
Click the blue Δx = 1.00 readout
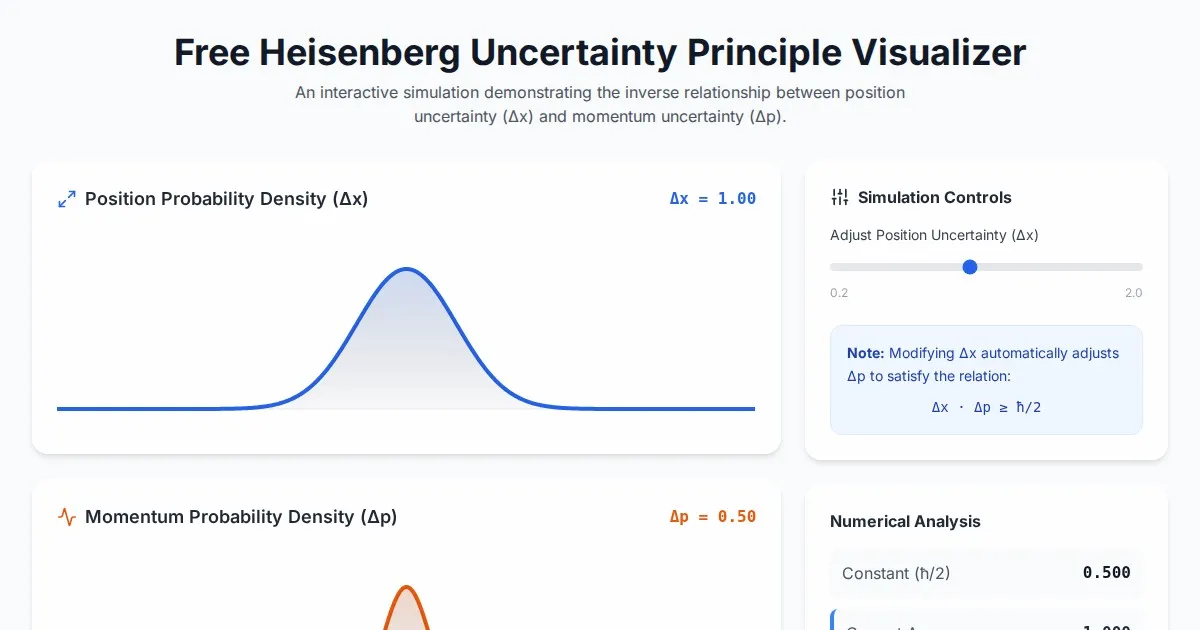(712, 199)
